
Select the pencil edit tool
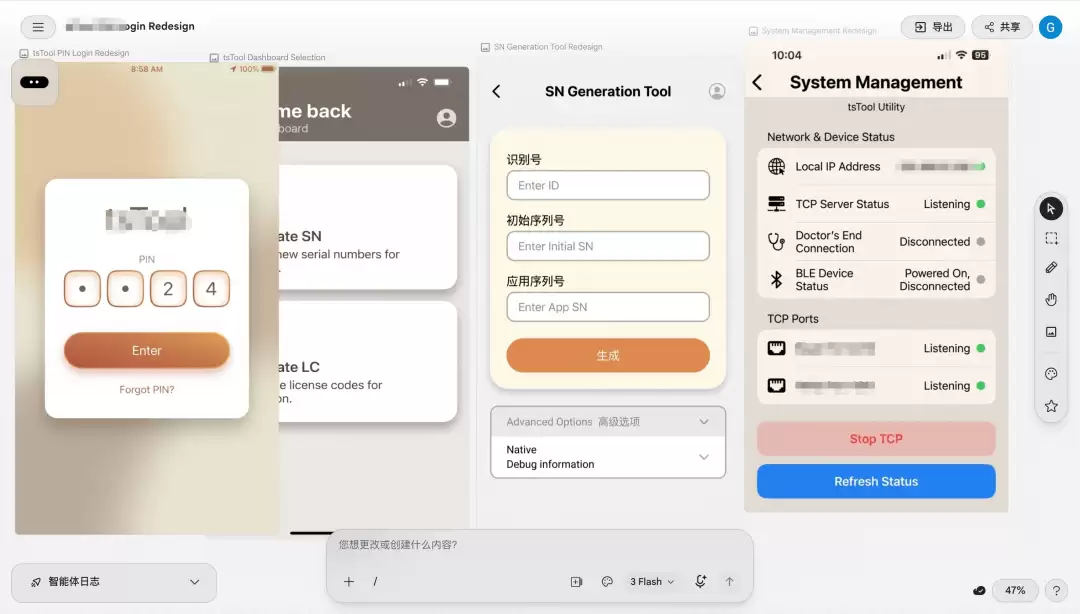[1051, 268]
